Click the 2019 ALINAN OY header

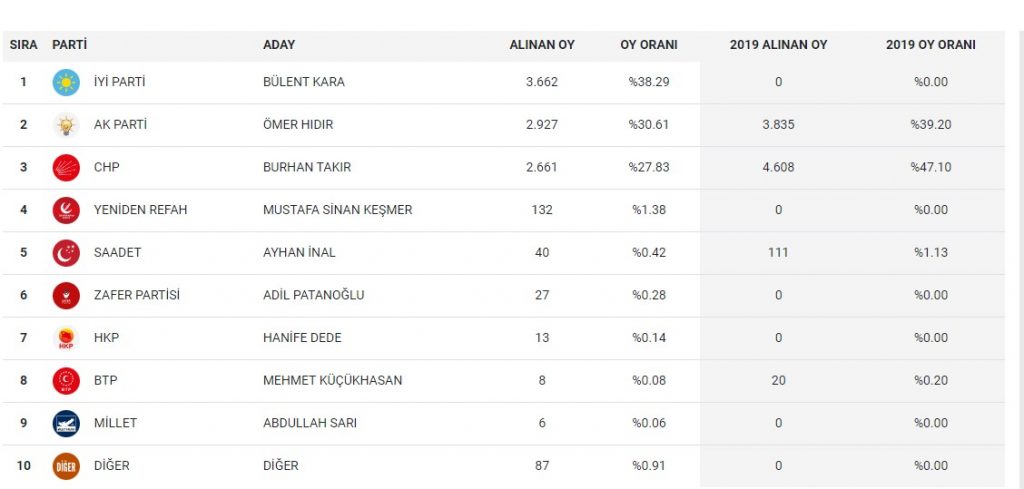click(778, 45)
